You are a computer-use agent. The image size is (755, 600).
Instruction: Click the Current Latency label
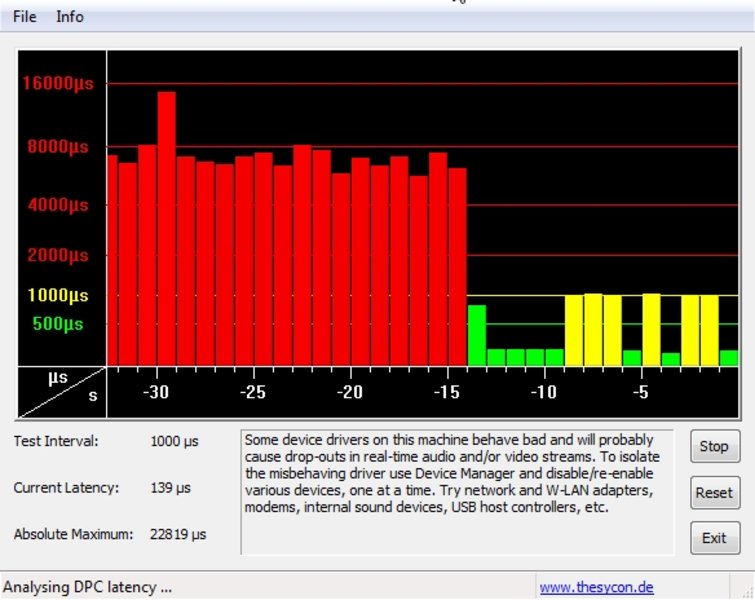click(66, 487)
